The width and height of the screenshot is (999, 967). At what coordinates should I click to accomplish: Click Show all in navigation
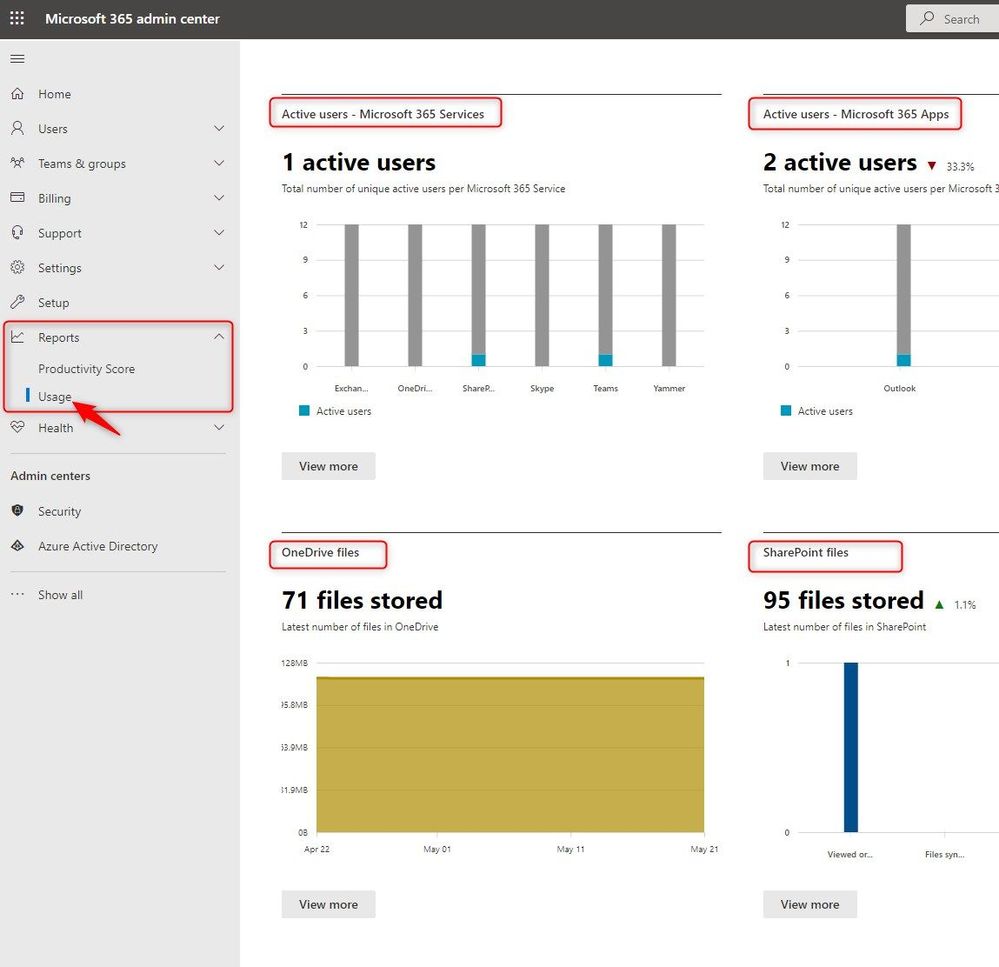pyautogui.click(x=61, y=595)
